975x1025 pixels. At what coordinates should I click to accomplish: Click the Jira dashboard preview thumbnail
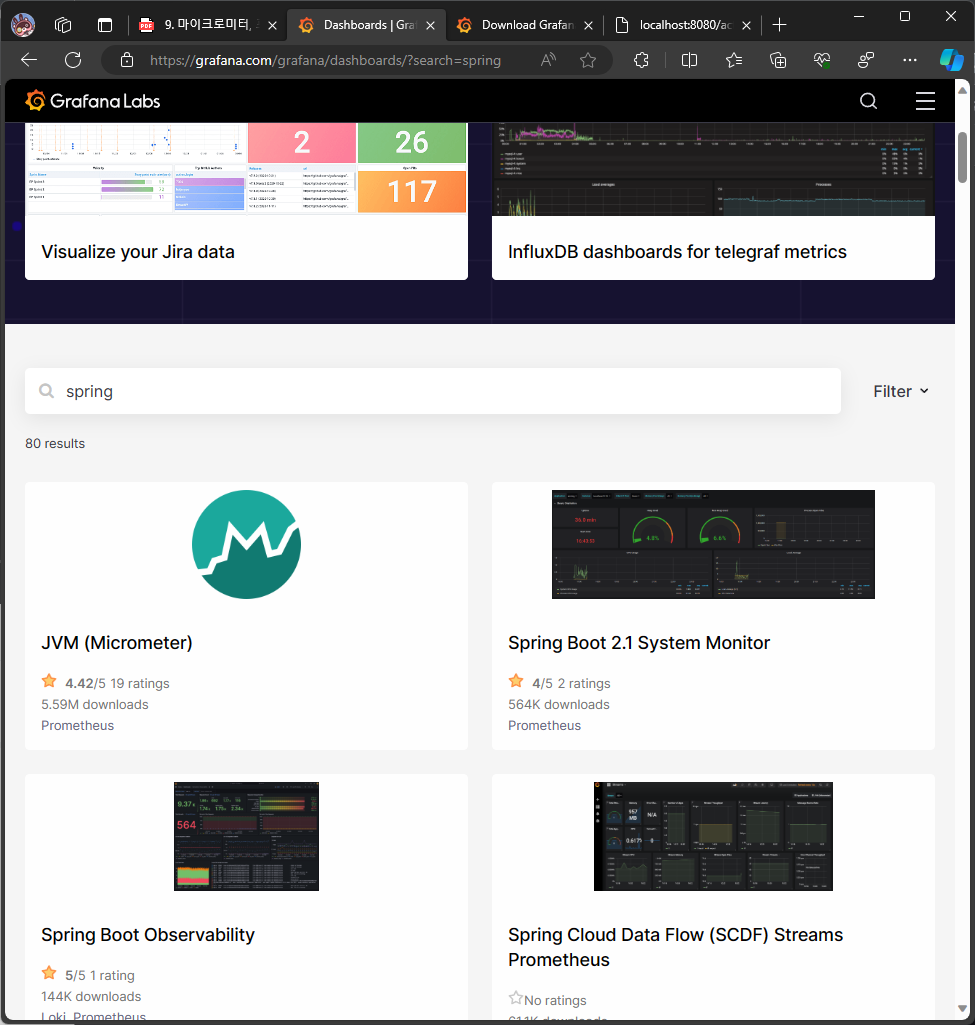click(246, 169)
